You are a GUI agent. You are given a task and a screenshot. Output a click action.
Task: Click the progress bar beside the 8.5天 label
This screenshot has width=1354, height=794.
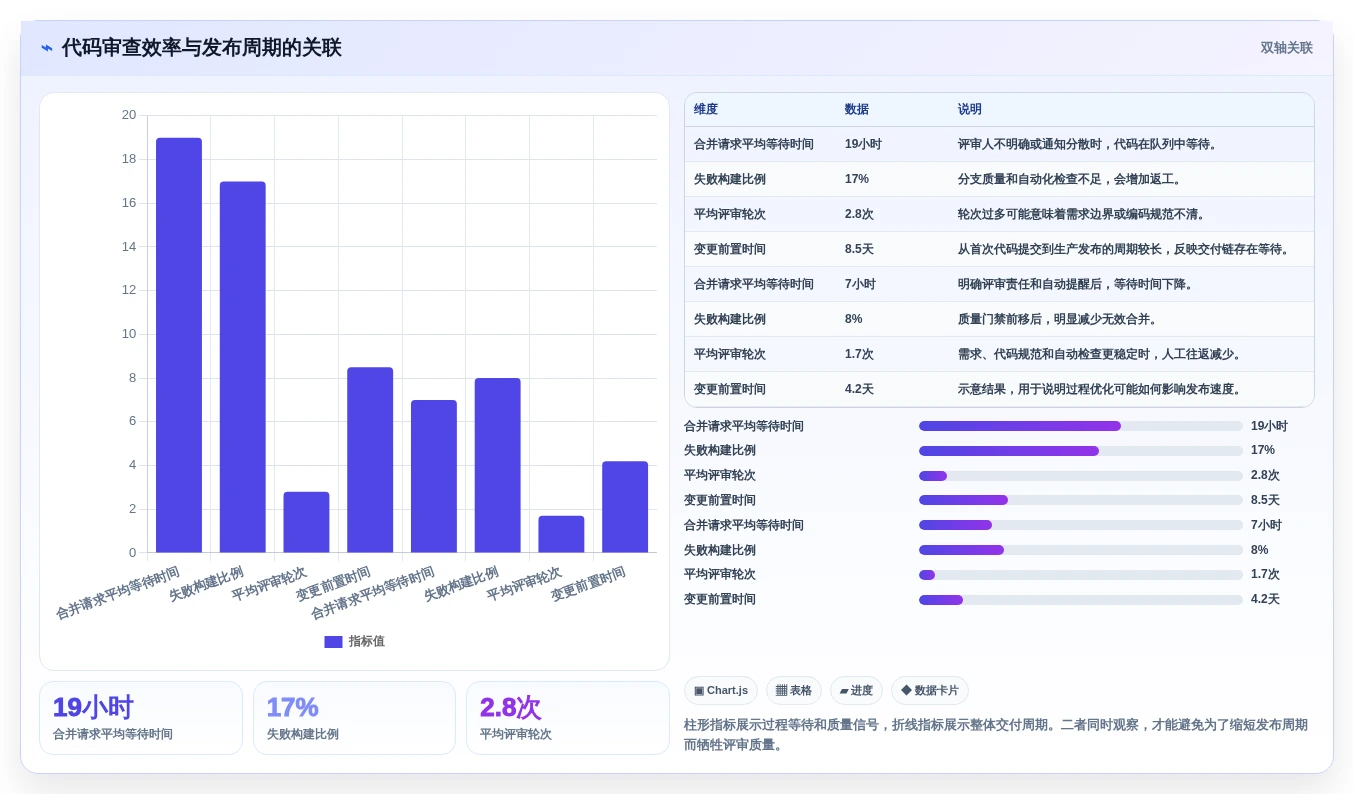(x=1081, y=500)
